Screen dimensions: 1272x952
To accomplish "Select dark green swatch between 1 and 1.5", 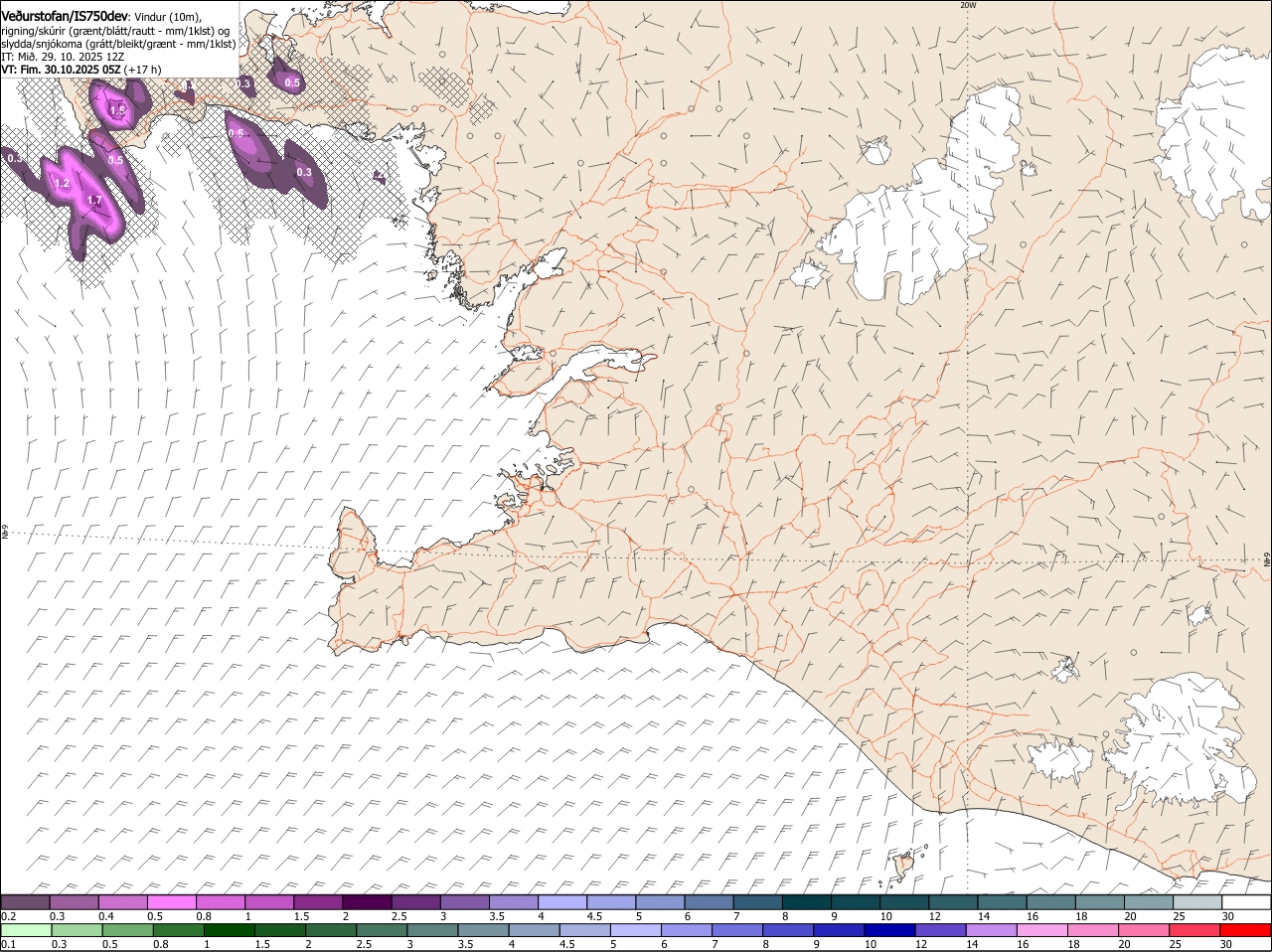I will [230, 930].
